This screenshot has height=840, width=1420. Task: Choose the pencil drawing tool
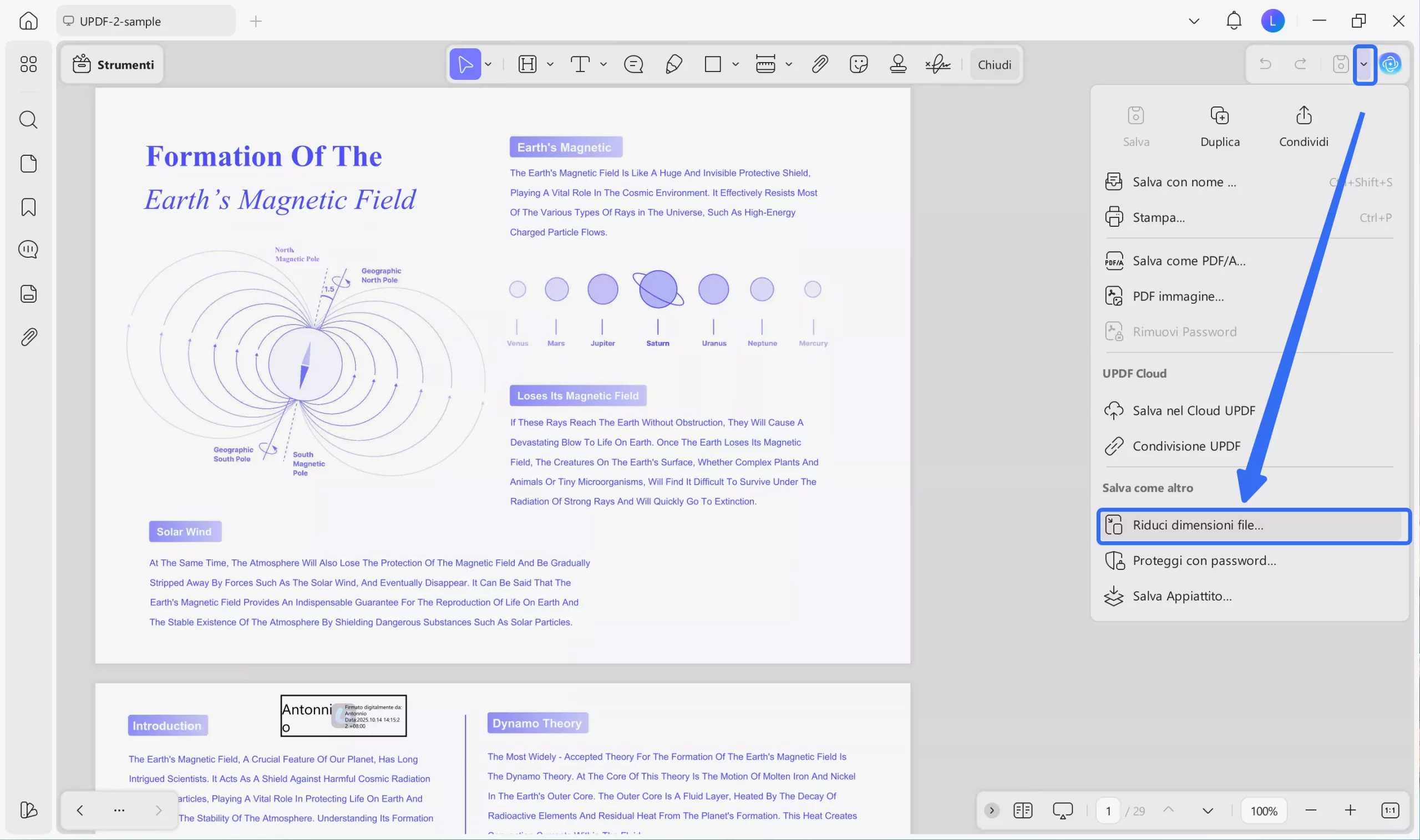pos(673,64)
